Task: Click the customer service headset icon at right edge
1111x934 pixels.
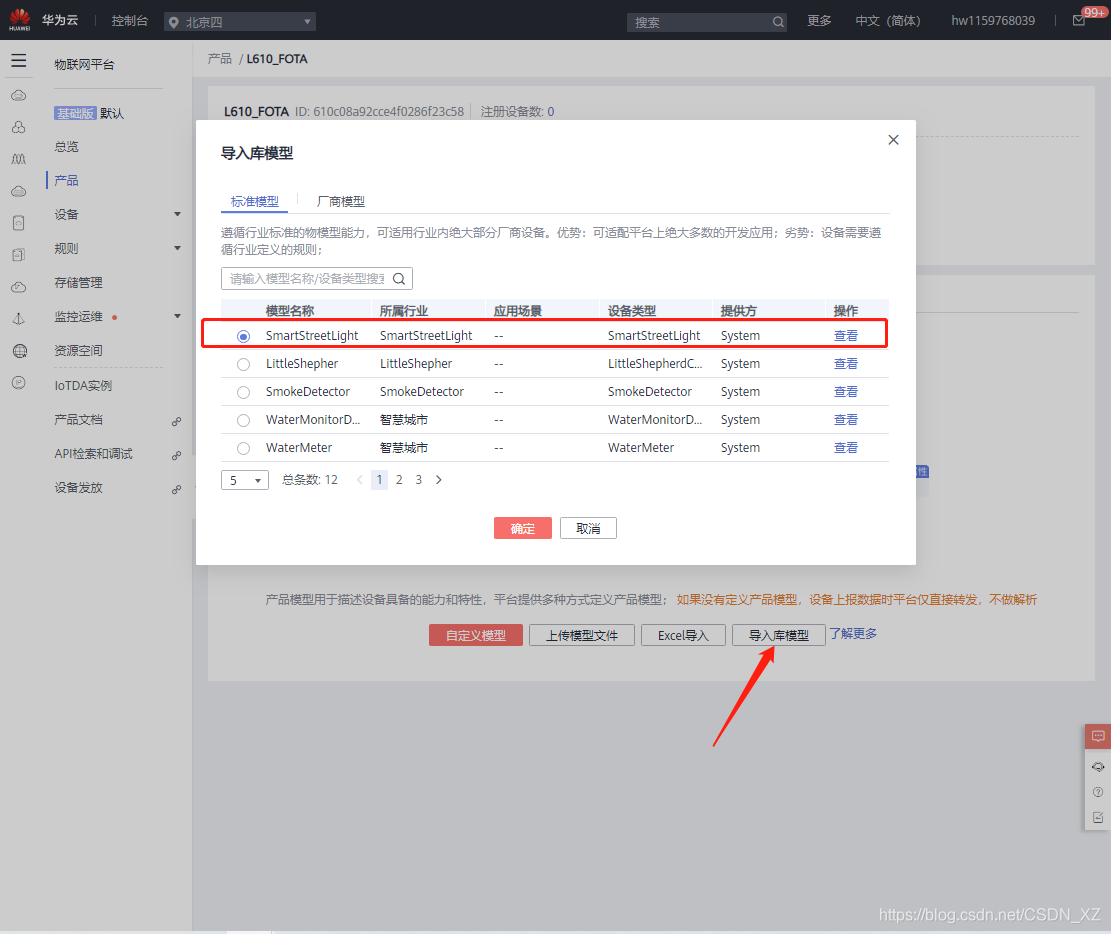Action: click(x=1098, y=767)
